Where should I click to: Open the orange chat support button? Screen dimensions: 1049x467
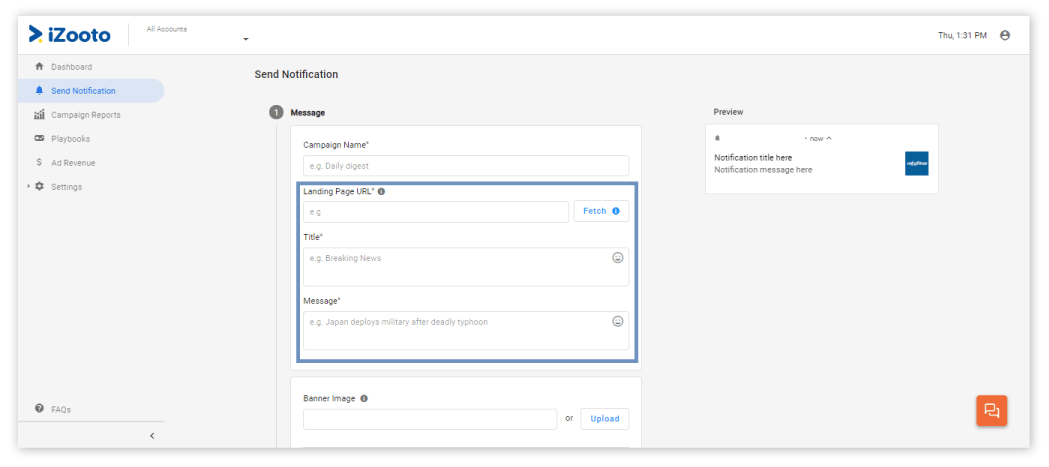tap(991, 411)
